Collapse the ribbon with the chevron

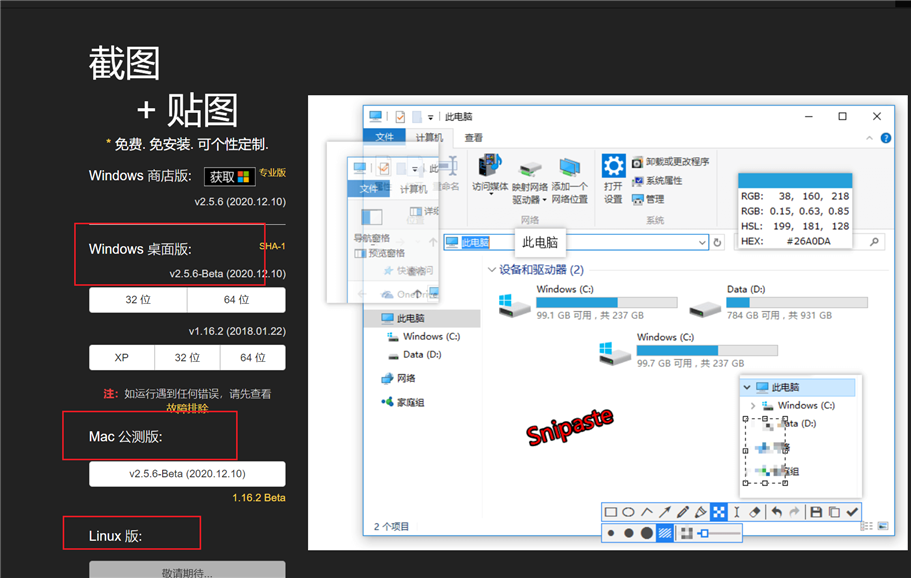click(x=869, y=138)
